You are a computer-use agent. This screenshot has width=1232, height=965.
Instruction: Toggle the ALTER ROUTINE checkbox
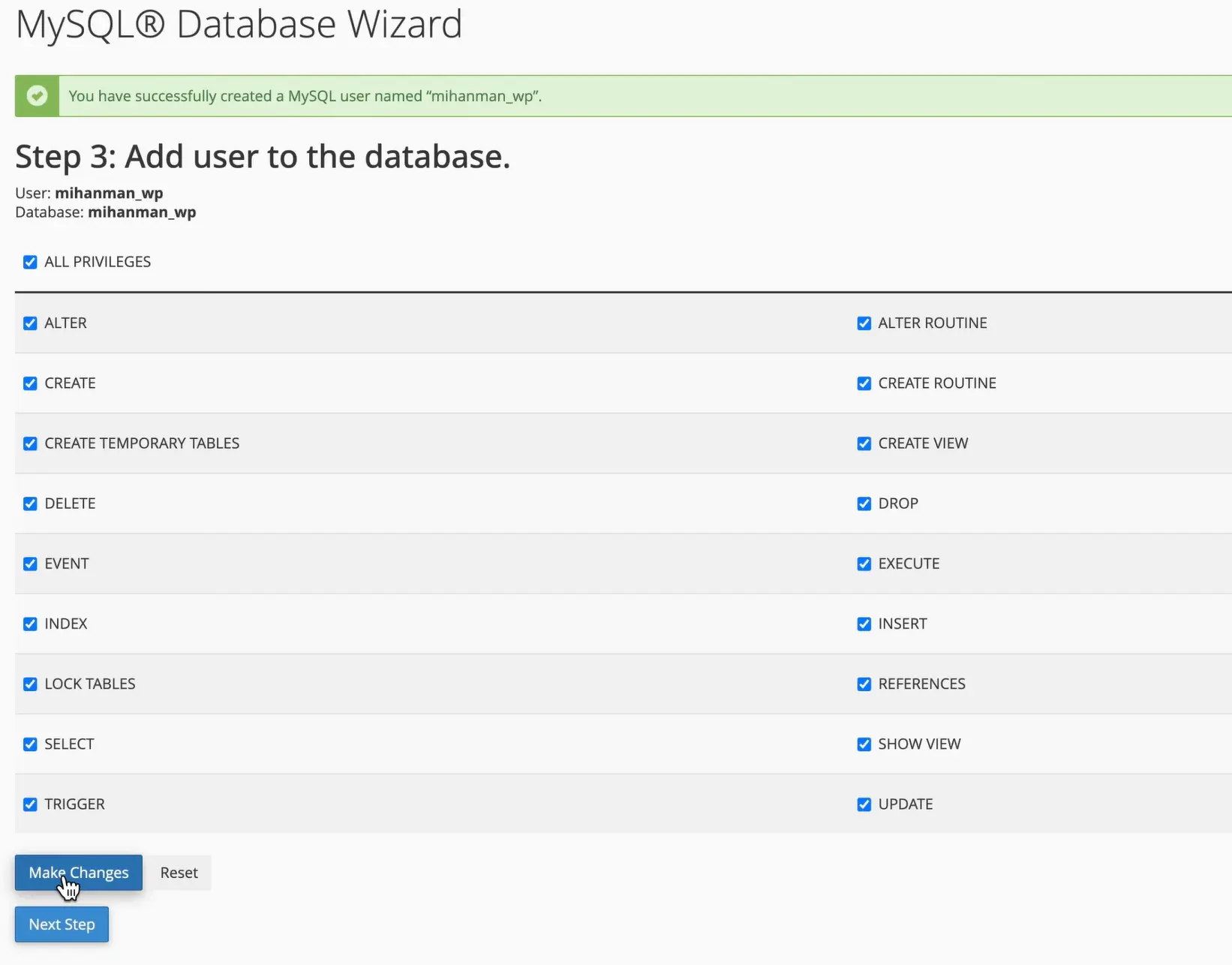tap(864, 323)
